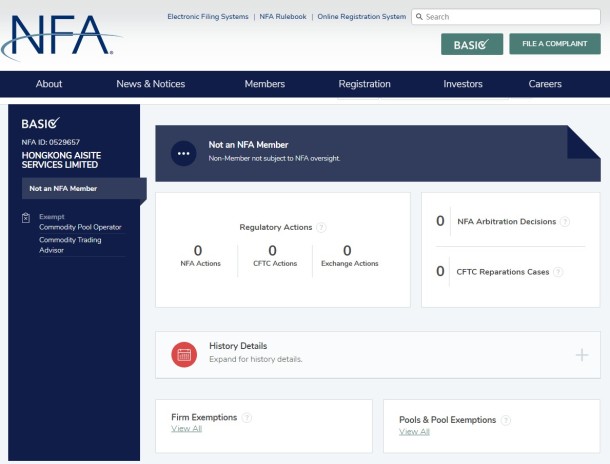Click View All under Firm Exemptions
This screenshot has width=610, height=464.
pos(186,429)
